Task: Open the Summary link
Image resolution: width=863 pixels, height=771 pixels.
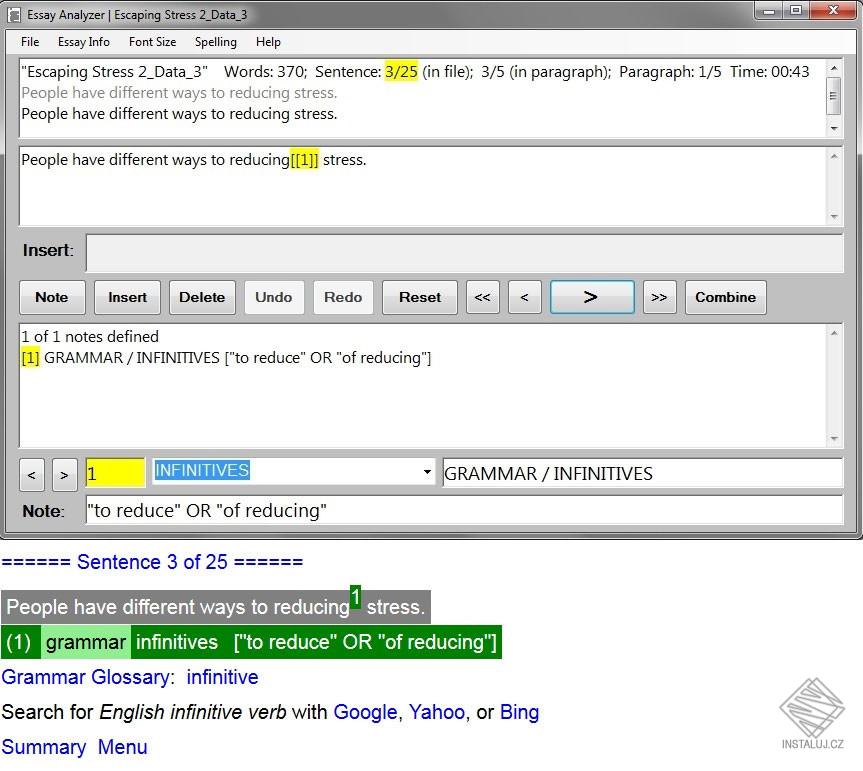Action: 44,747
